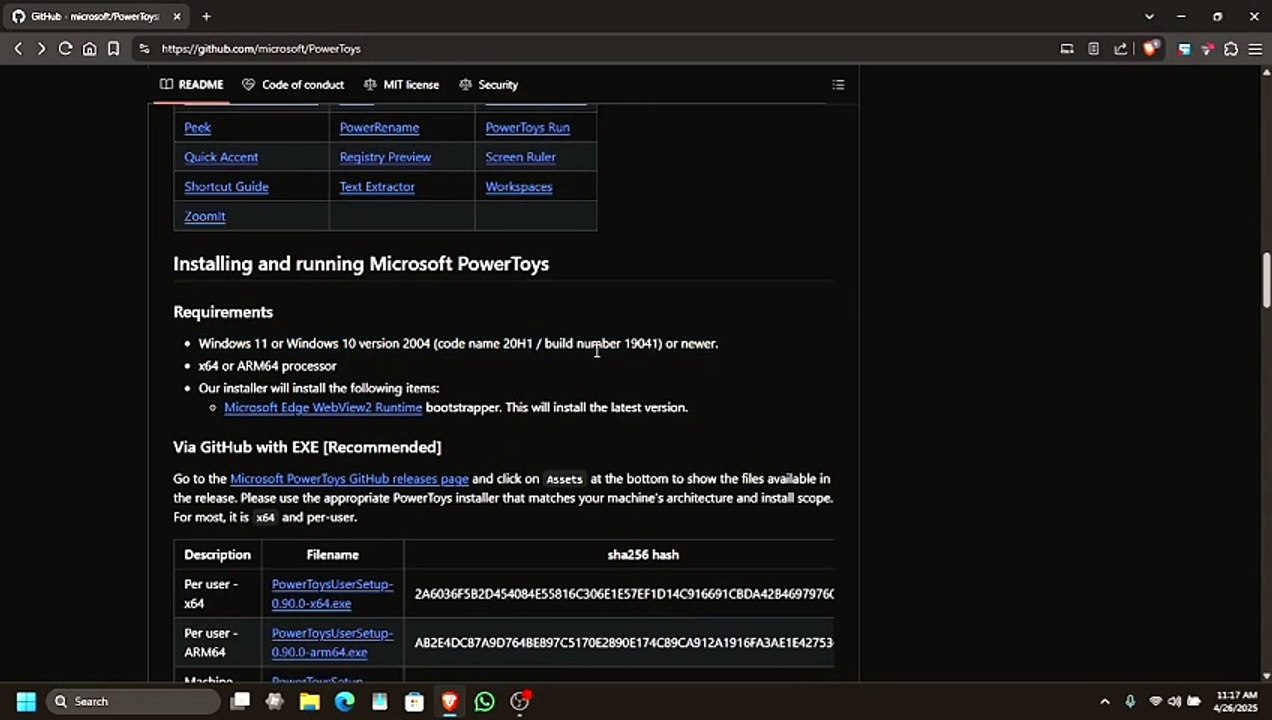1272x720 pixels.
Task: Click the microphone tray icon
Action: tap(1130, 701)
